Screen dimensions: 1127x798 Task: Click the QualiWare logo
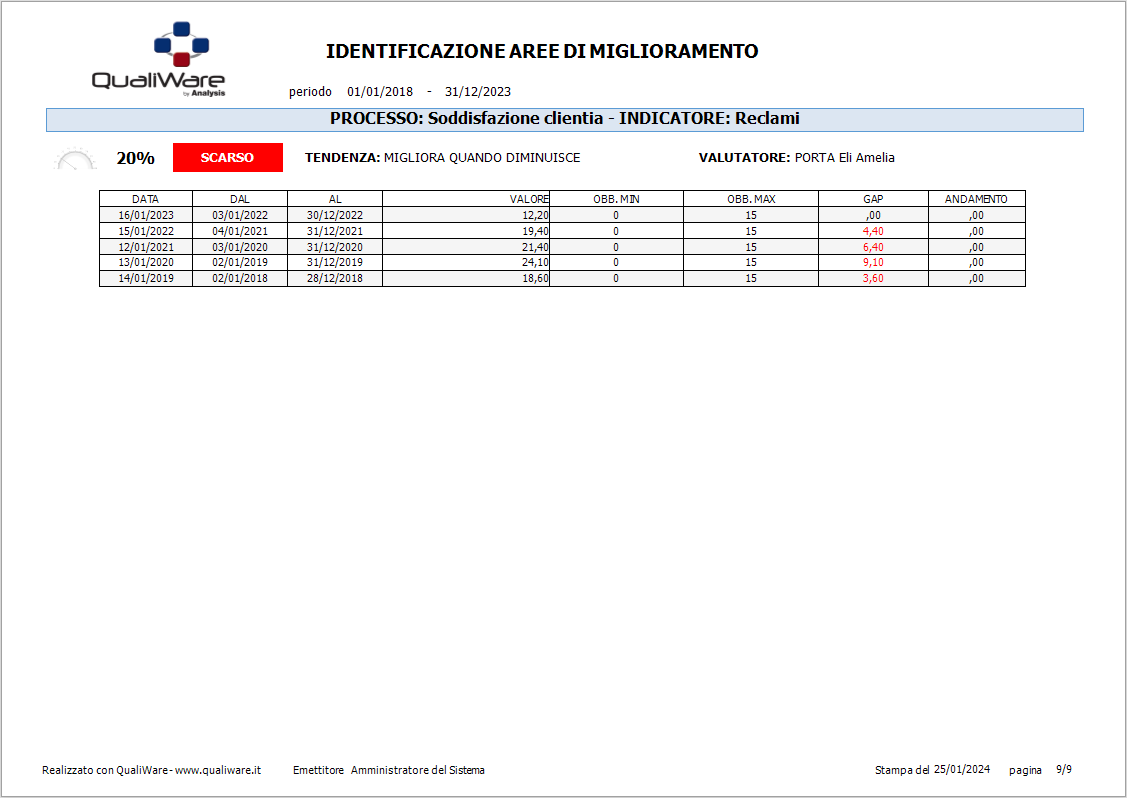tap(160, 60)
